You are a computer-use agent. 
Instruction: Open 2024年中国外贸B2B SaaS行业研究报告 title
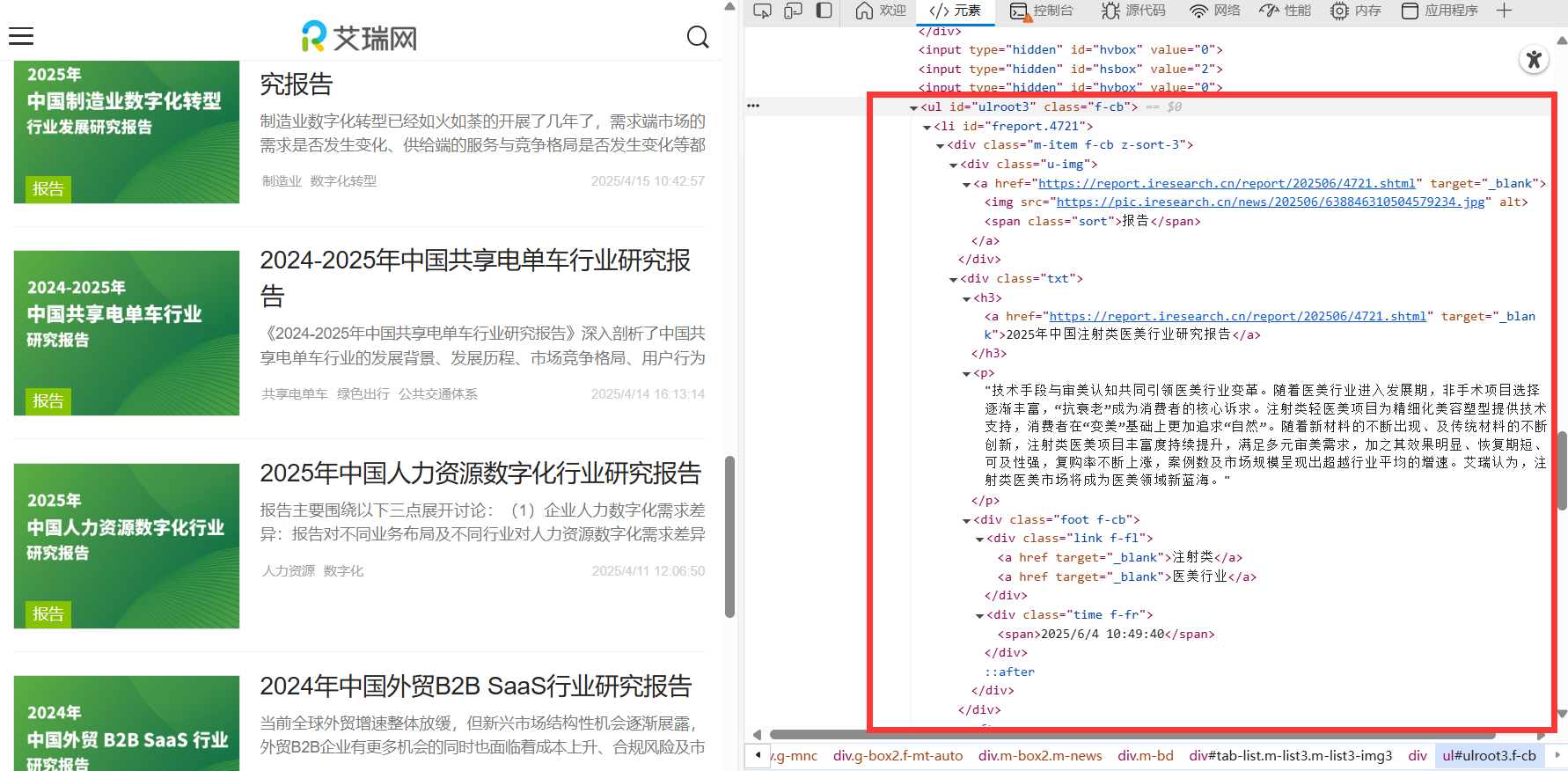tap(476, 686)
